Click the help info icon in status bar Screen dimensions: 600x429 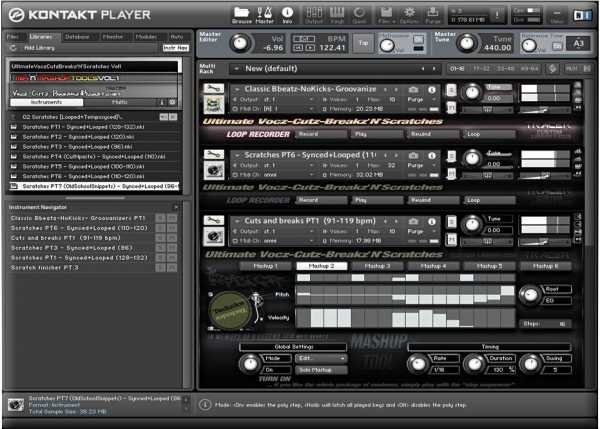205,405
